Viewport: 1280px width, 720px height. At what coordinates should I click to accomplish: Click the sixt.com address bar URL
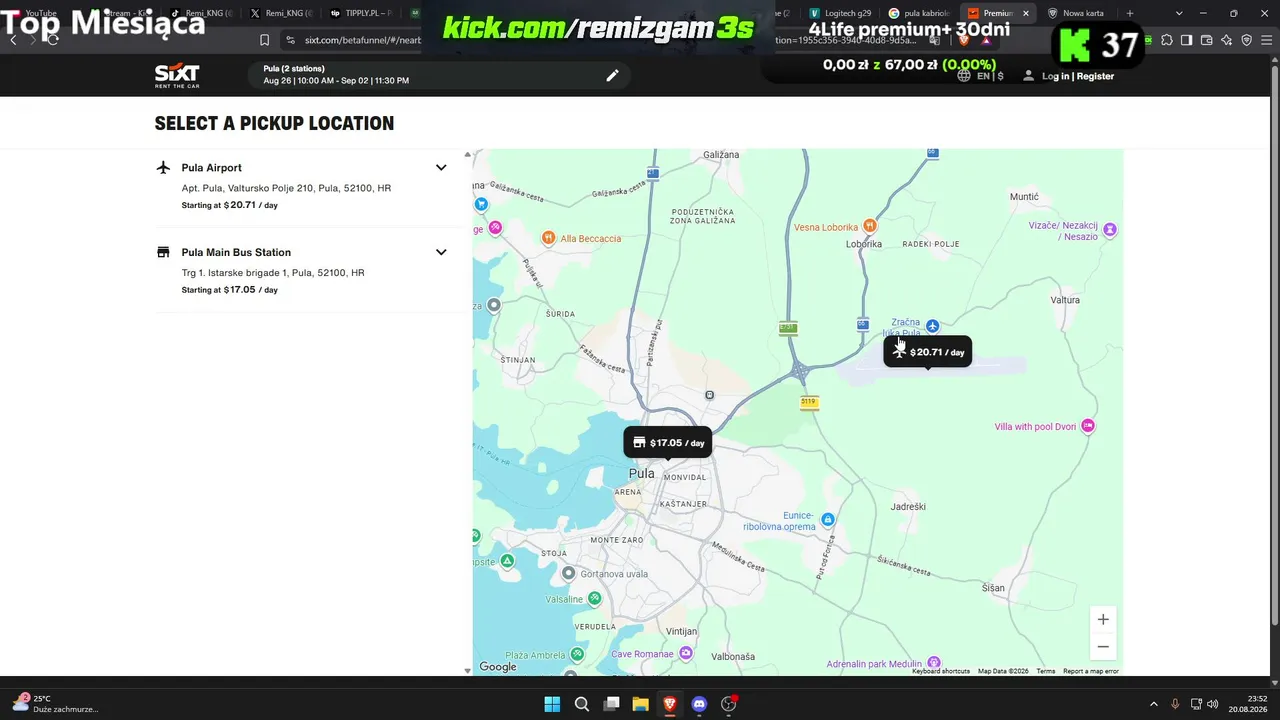click(x=363, y=40)
